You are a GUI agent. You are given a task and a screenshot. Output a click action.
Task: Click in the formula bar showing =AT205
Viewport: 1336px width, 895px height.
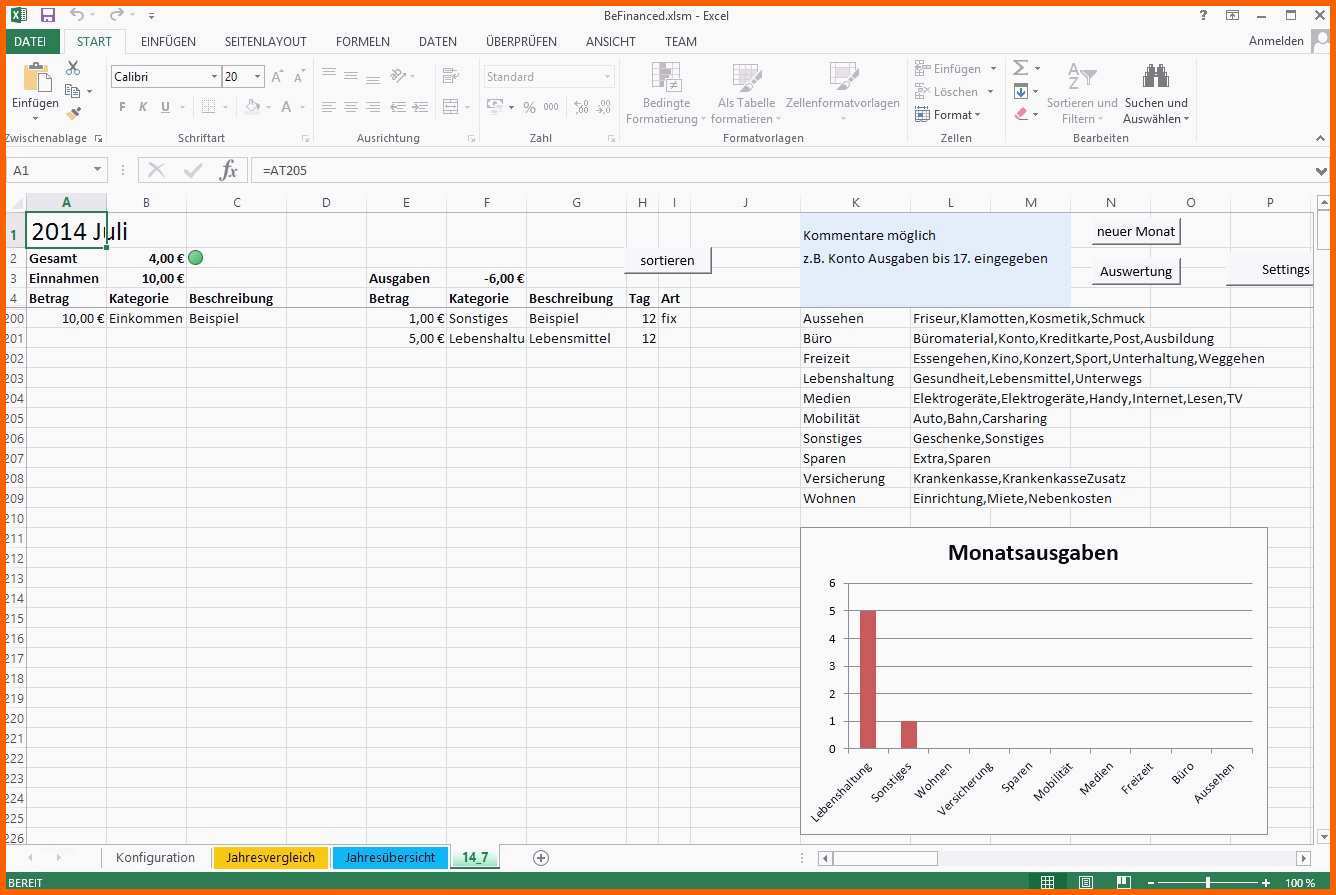(780, 171)
